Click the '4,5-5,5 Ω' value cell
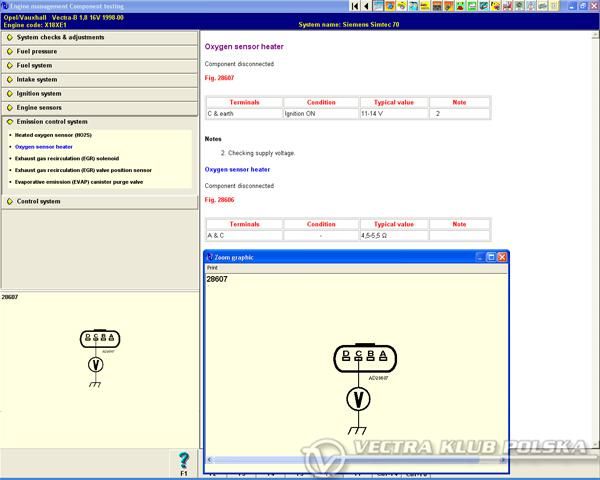This screenshot has width=600, height=480. [394, 235]
